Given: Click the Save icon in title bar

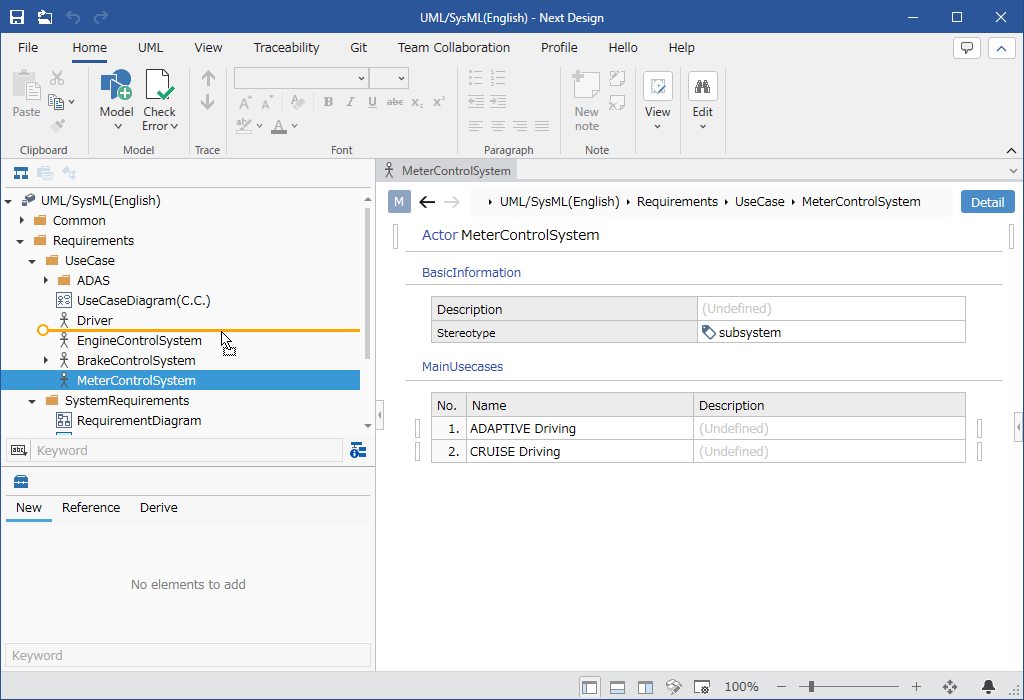Looking at the screenshot, I should (17, 17).
